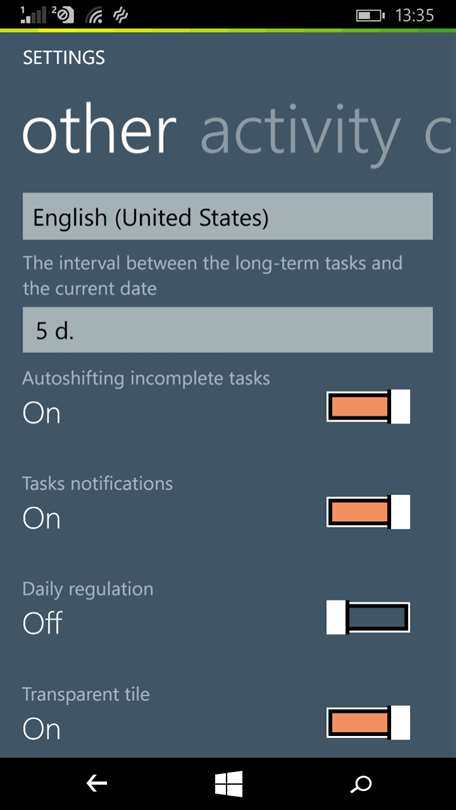The image size is (456, 810).
Task: Tap the battery indicator in status bar
Action: coord(370,15)
